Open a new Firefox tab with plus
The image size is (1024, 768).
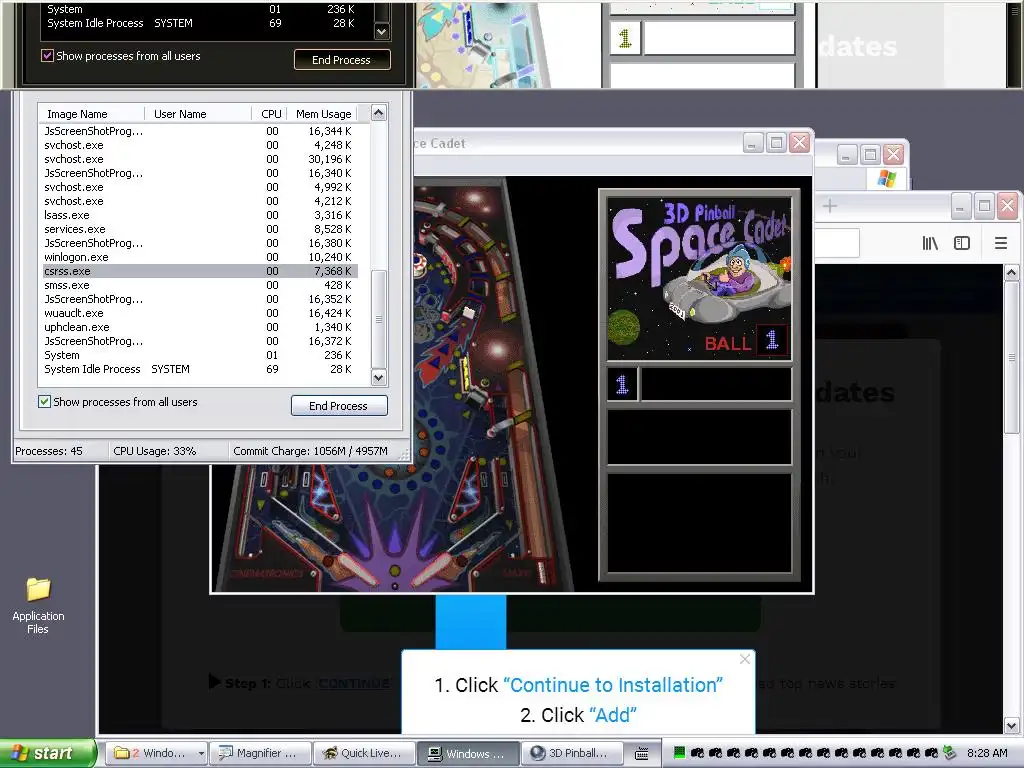(830, 206)
